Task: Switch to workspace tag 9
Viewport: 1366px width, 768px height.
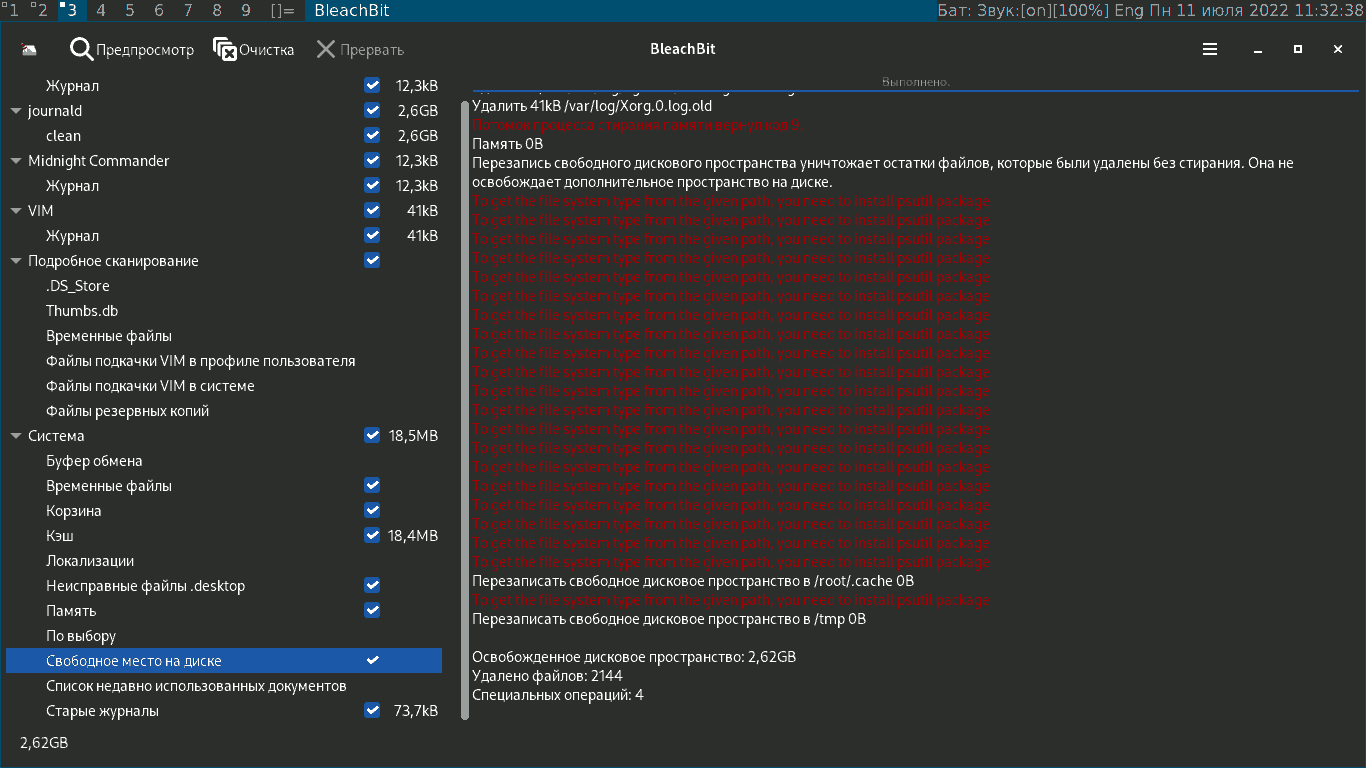Action: coord(246,10)
